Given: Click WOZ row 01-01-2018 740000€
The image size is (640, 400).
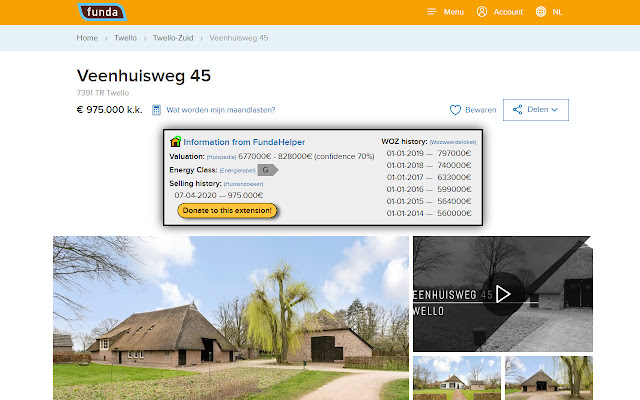Looking at the screenshot, I should pyautogui.click(x=429, y=165).
